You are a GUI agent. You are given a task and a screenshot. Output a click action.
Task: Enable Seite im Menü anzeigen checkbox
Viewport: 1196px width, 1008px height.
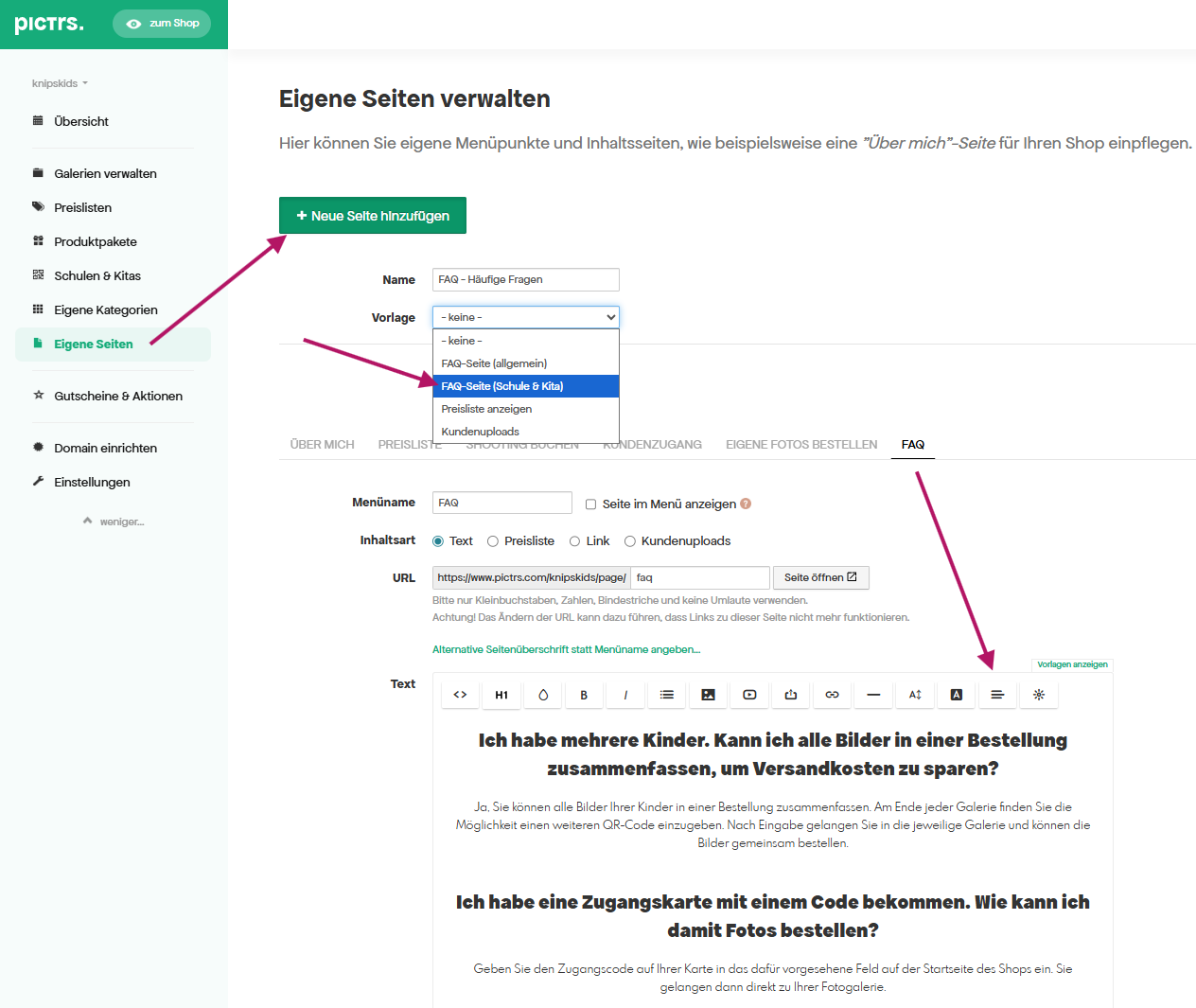point(590,504)
